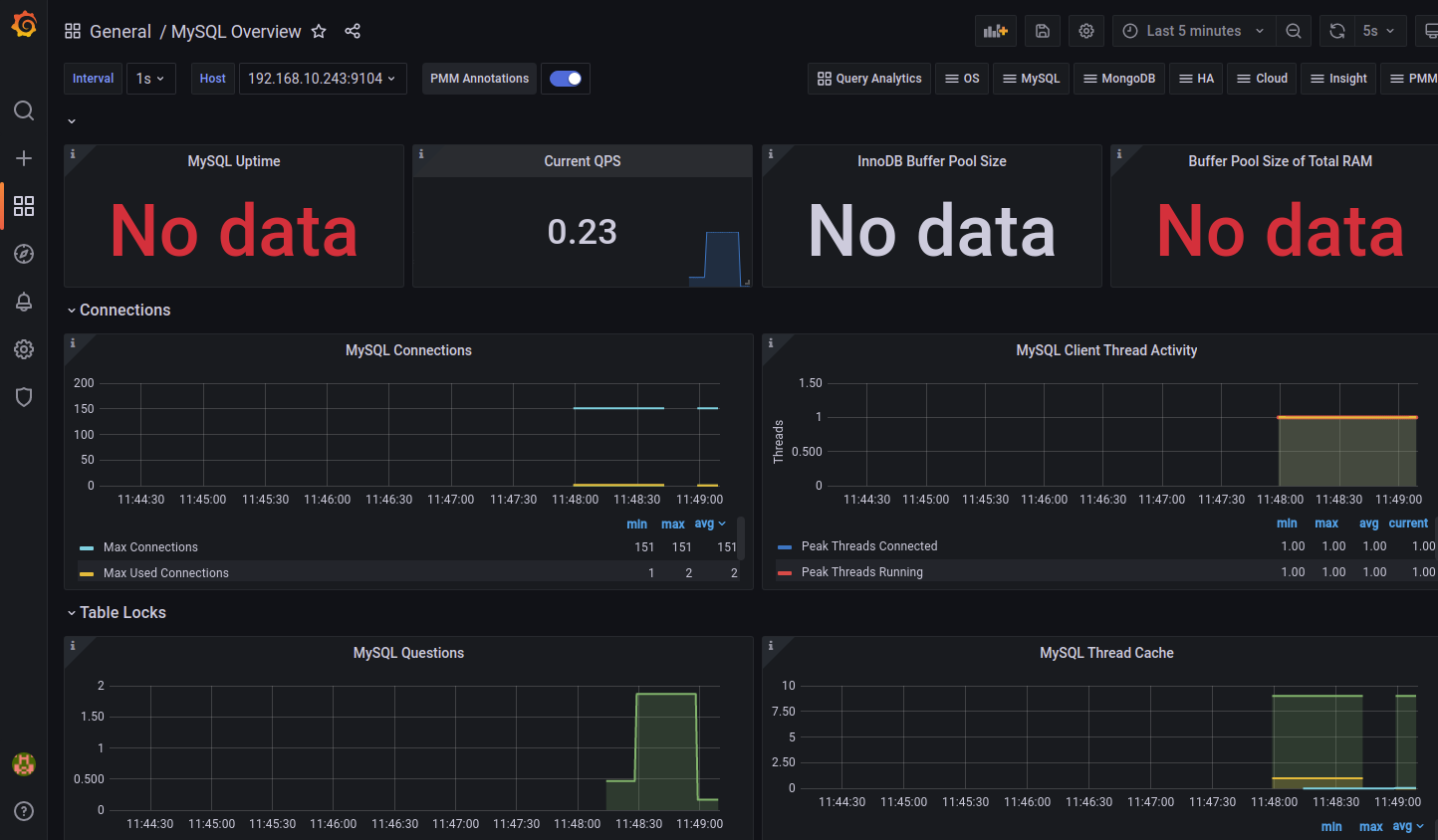This screenshot has width=1438, height=840.
Task: Open the MySQL Questions panel title menu
Action: pyautogui.click(x=408, y=653)
